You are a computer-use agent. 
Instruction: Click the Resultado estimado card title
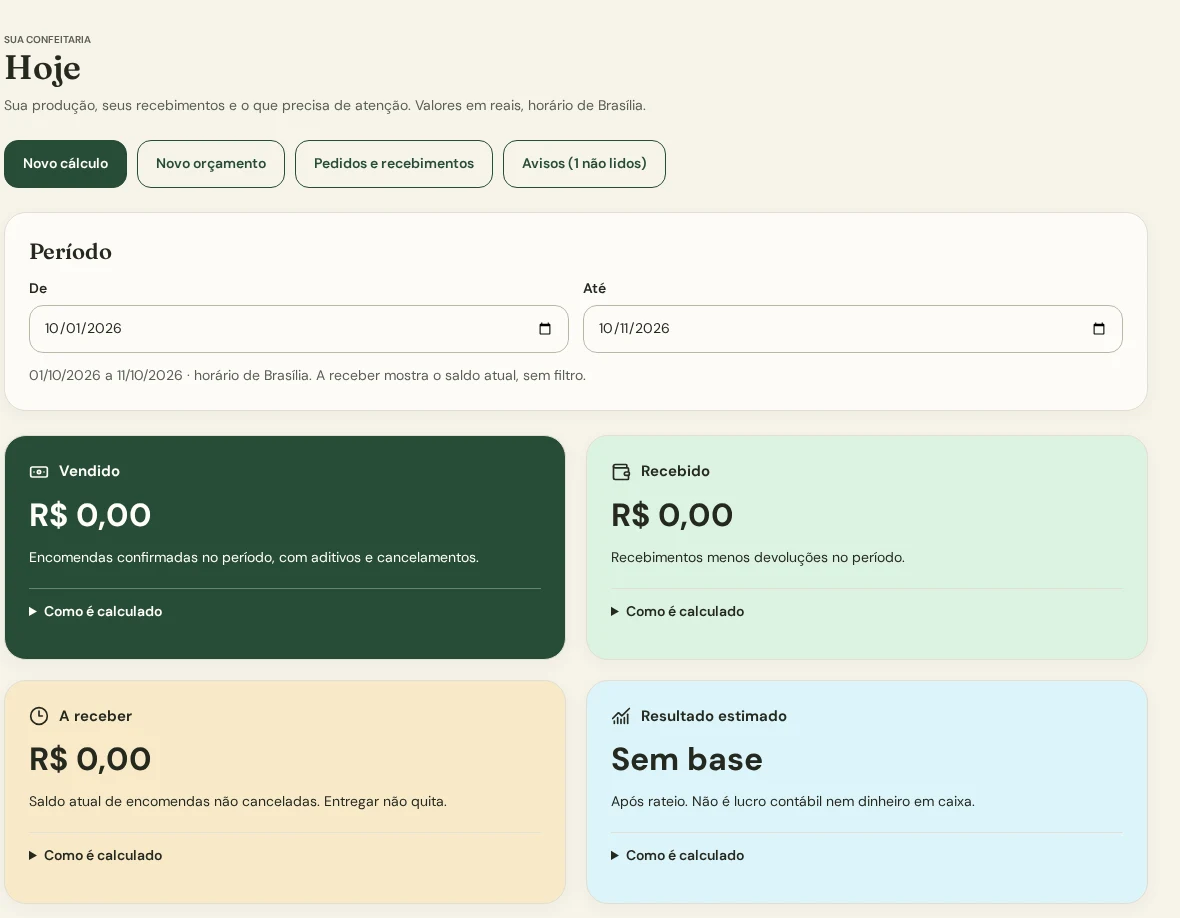click(x=713, y=716)
